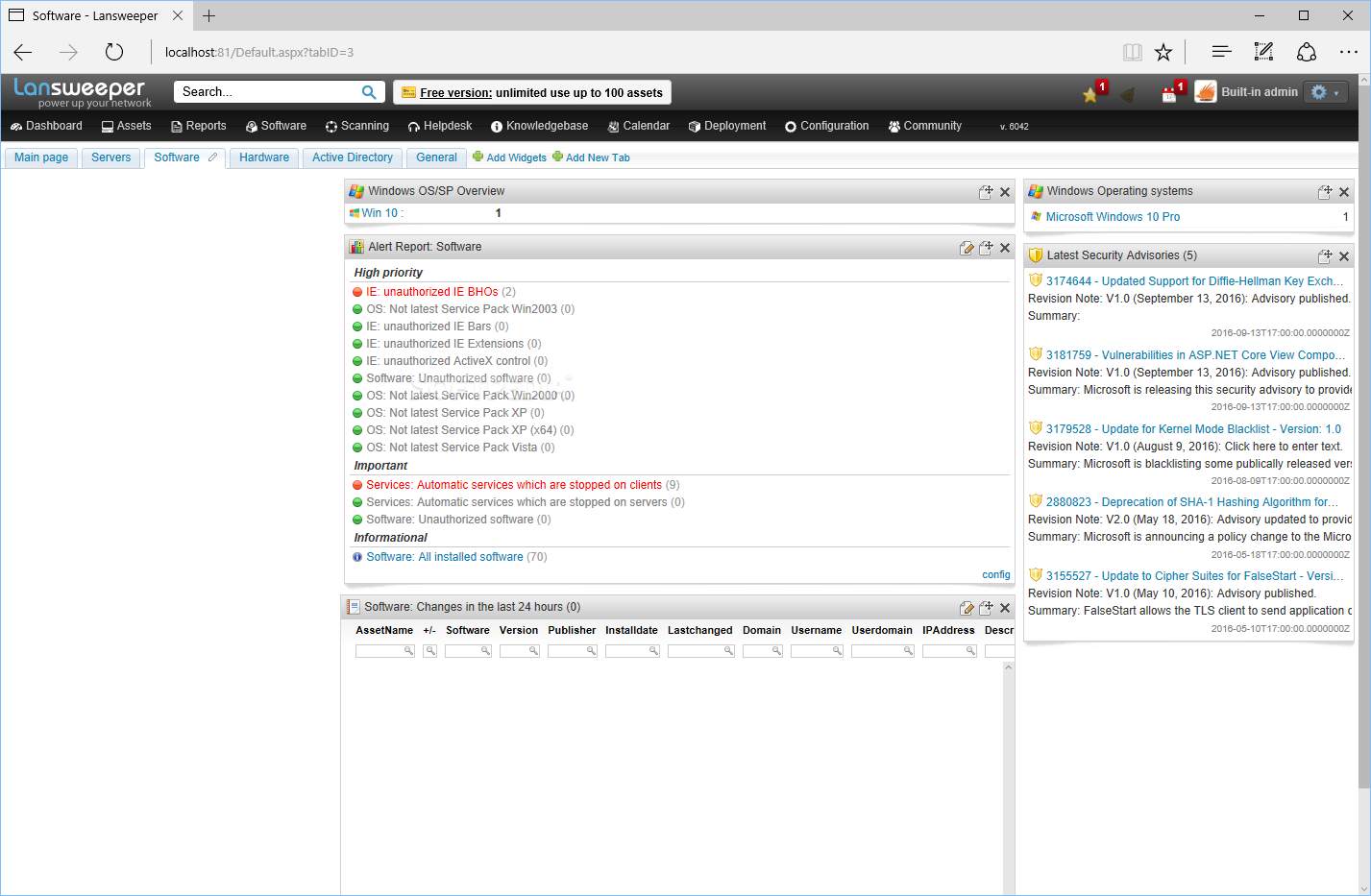Close the Windows Operating systems widget
Screen dimensions: 1371x896
[x=1344, y=192]
